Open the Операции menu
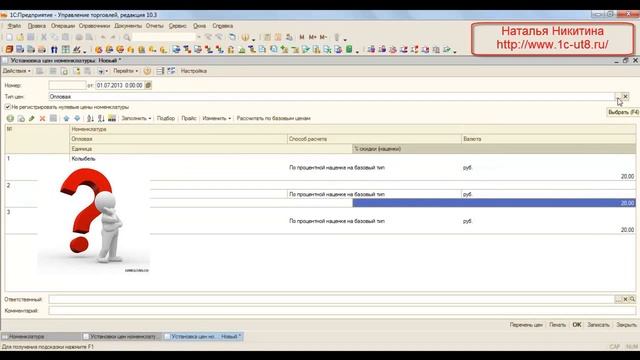 tap(63, 26)
